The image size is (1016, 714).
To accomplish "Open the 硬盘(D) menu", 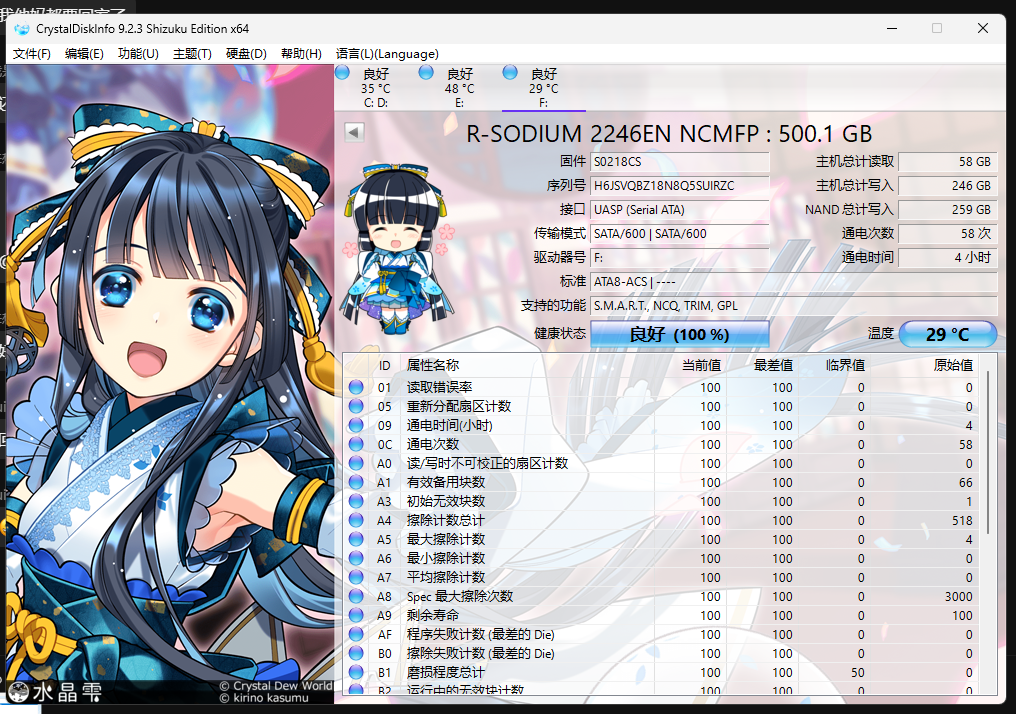I will 246,54.
